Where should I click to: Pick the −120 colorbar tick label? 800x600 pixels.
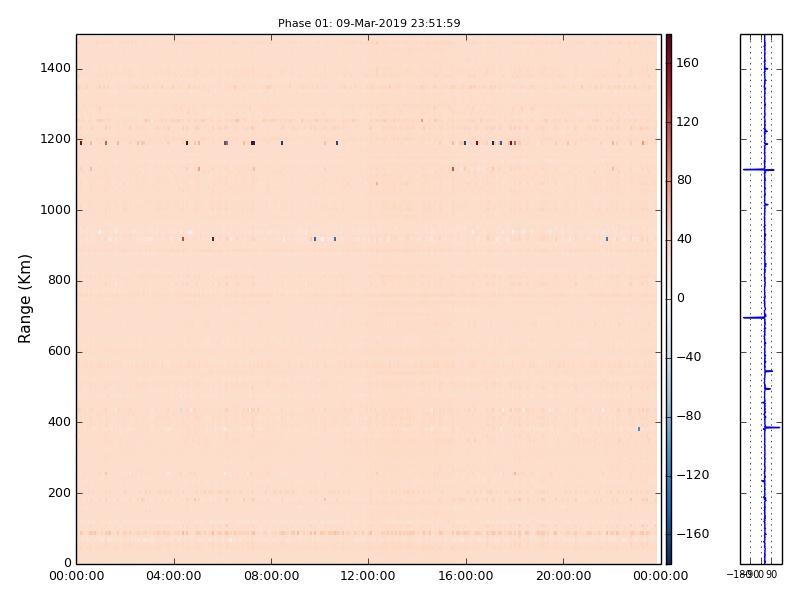click(x=693, y=475)
